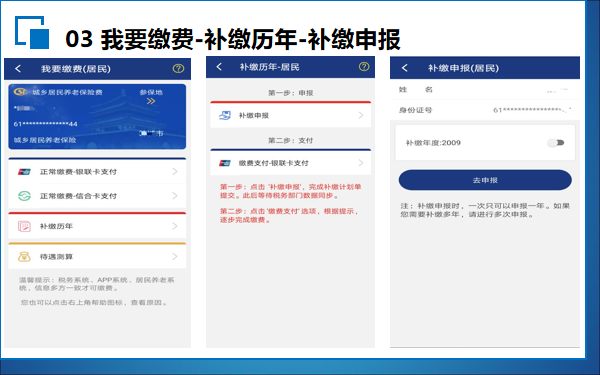Open help icon on 补缴历年-居民 header
Image resolution: width=600 pixels, height=375 pixels.
[x=364, y=67]
